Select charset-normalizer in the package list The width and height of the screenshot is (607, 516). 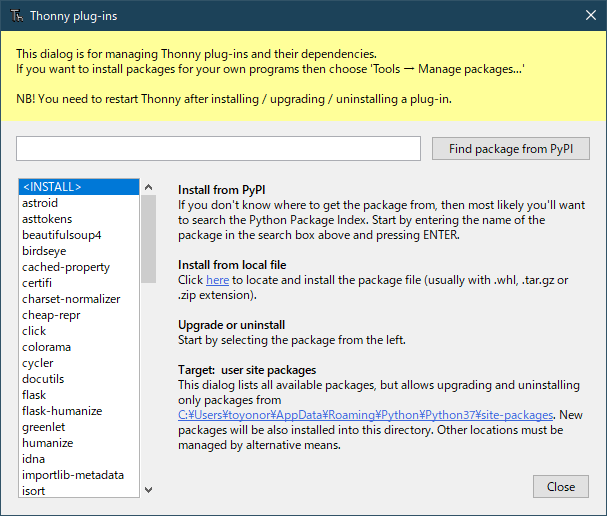point(79,299)
